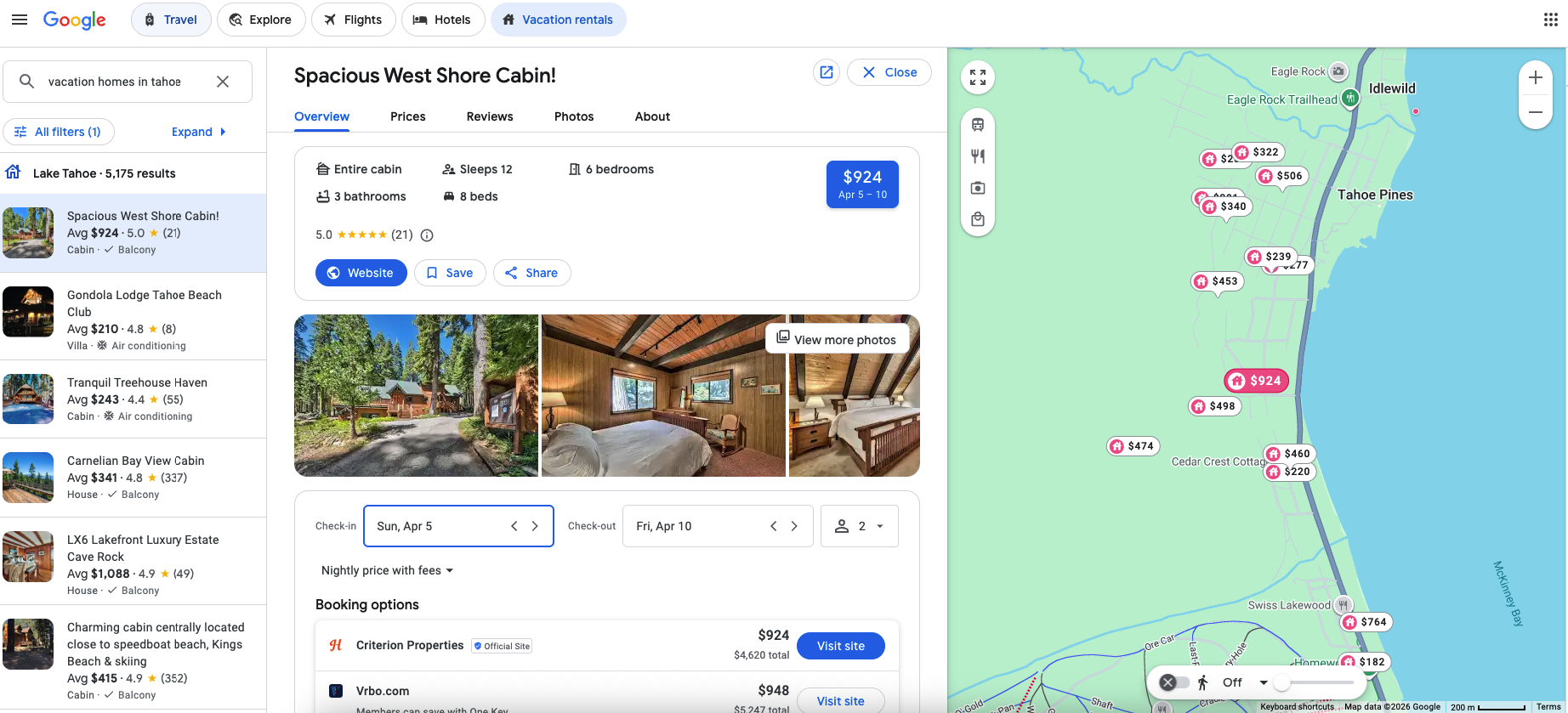This screenshot has height=713, width=1568.
Task: Open the bedroom interior photo
Action: 663,395
